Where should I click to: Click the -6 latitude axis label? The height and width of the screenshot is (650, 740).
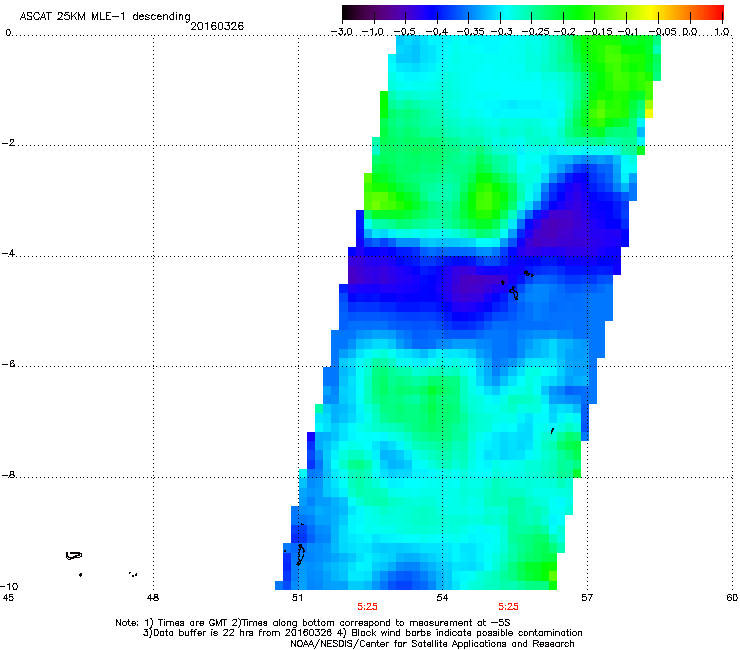pos(9,364)
